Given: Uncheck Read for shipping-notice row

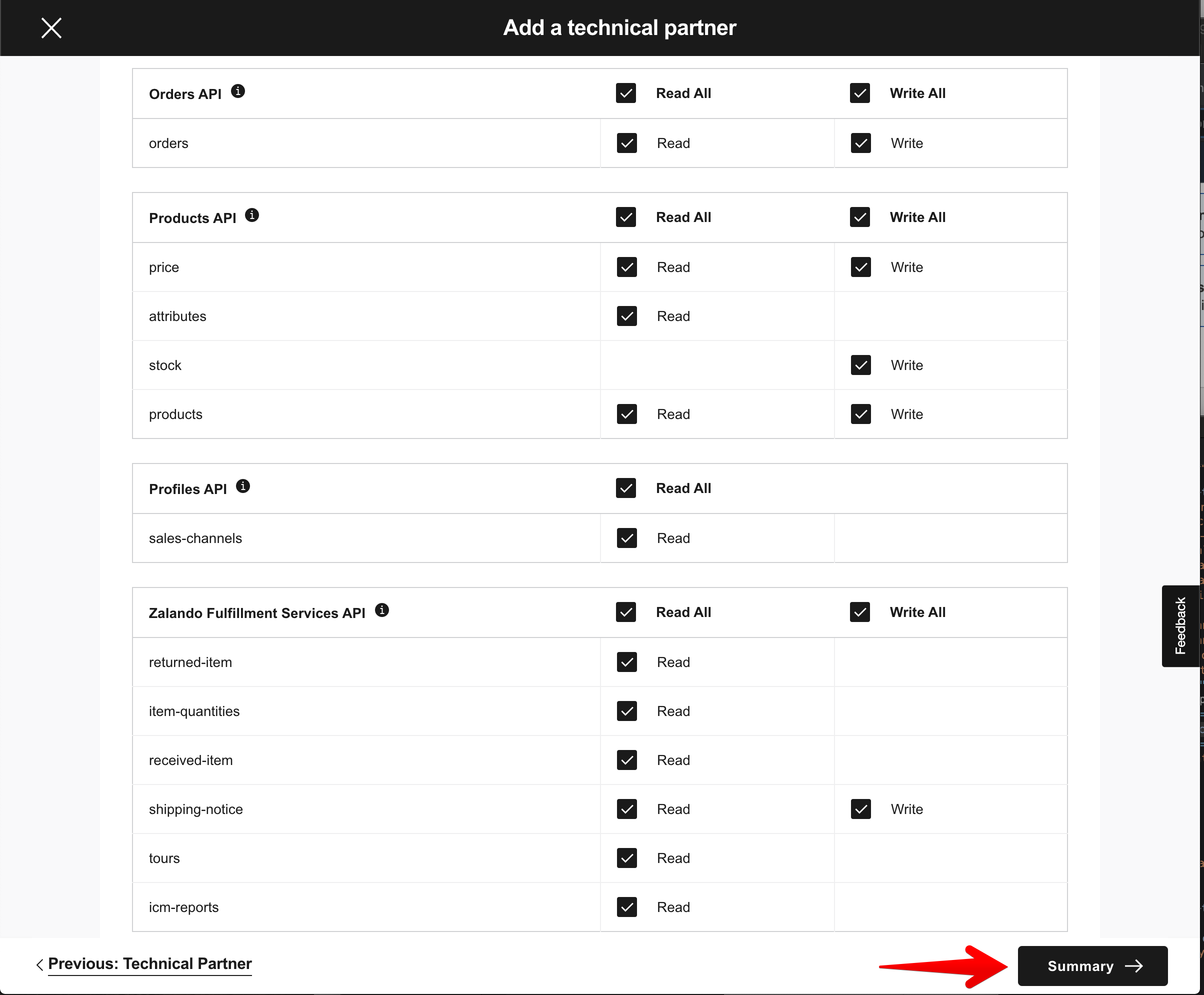Looking at the screenshot, I should pos(627,809).
